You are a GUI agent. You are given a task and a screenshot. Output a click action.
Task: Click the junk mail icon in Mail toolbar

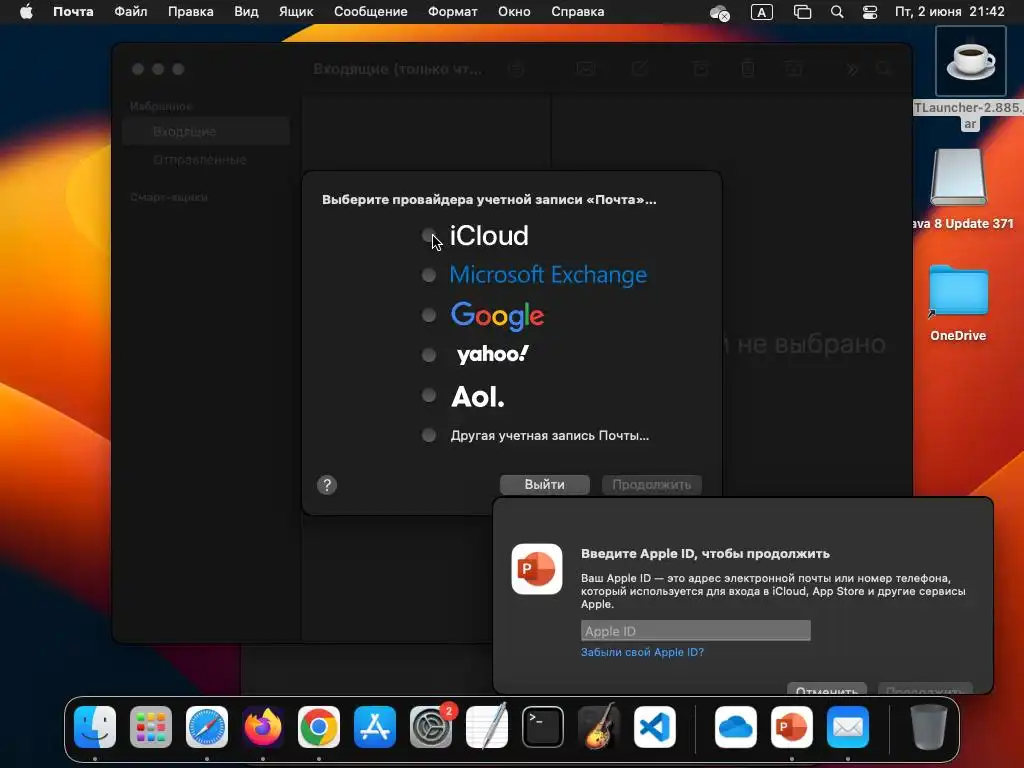[794, 69]
